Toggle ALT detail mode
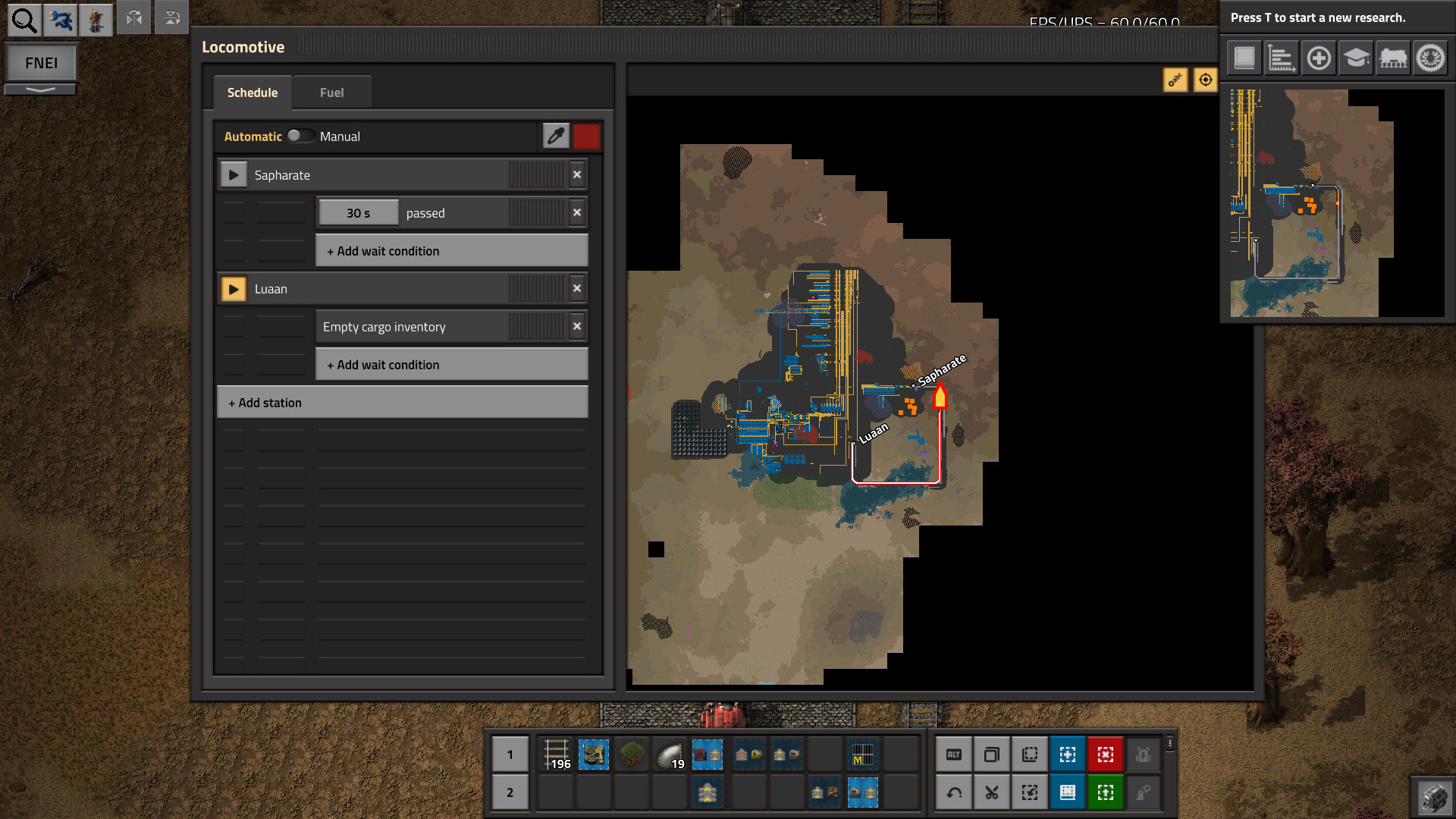Viewport: 1456px width, 819px height. [954, 755]
